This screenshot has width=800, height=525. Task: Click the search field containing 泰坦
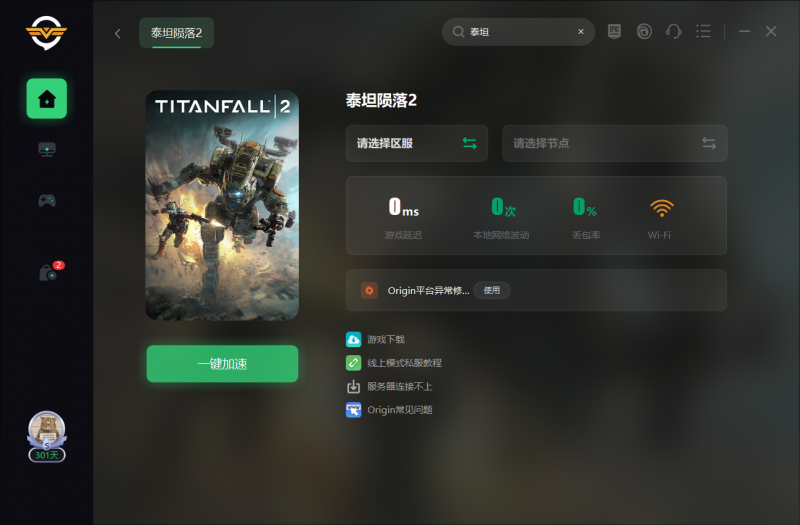click(x=518, y=32)
